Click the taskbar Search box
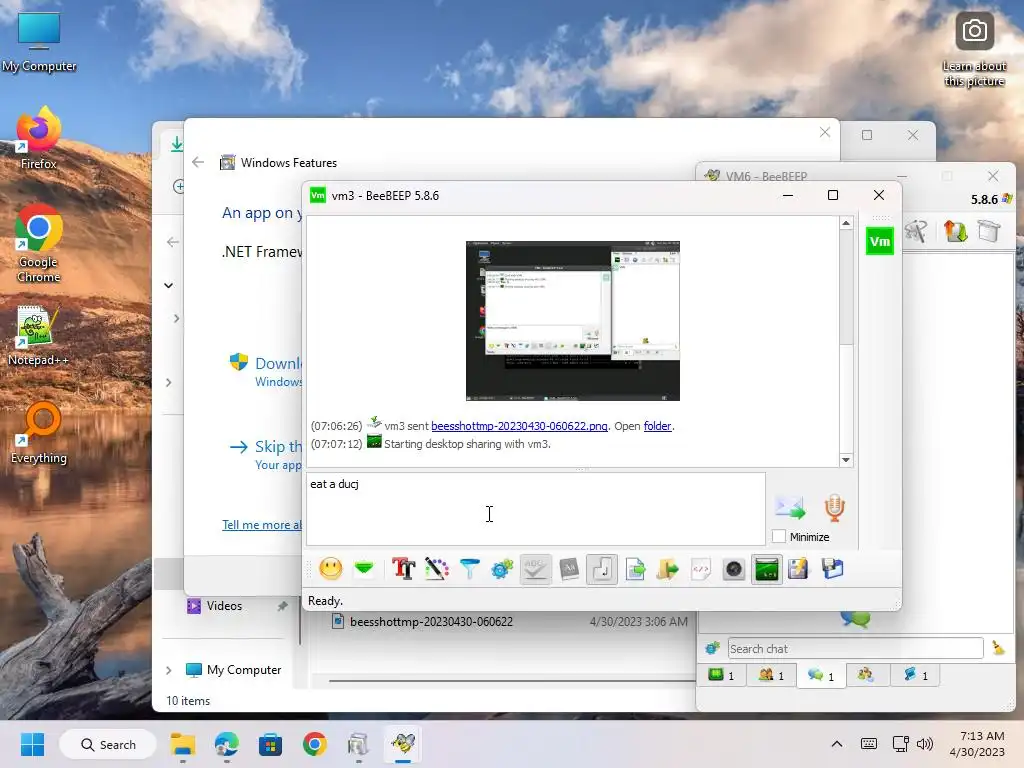Image resolution: width=1024 pixels, height=768 pixels. click(x=108, y=744)
